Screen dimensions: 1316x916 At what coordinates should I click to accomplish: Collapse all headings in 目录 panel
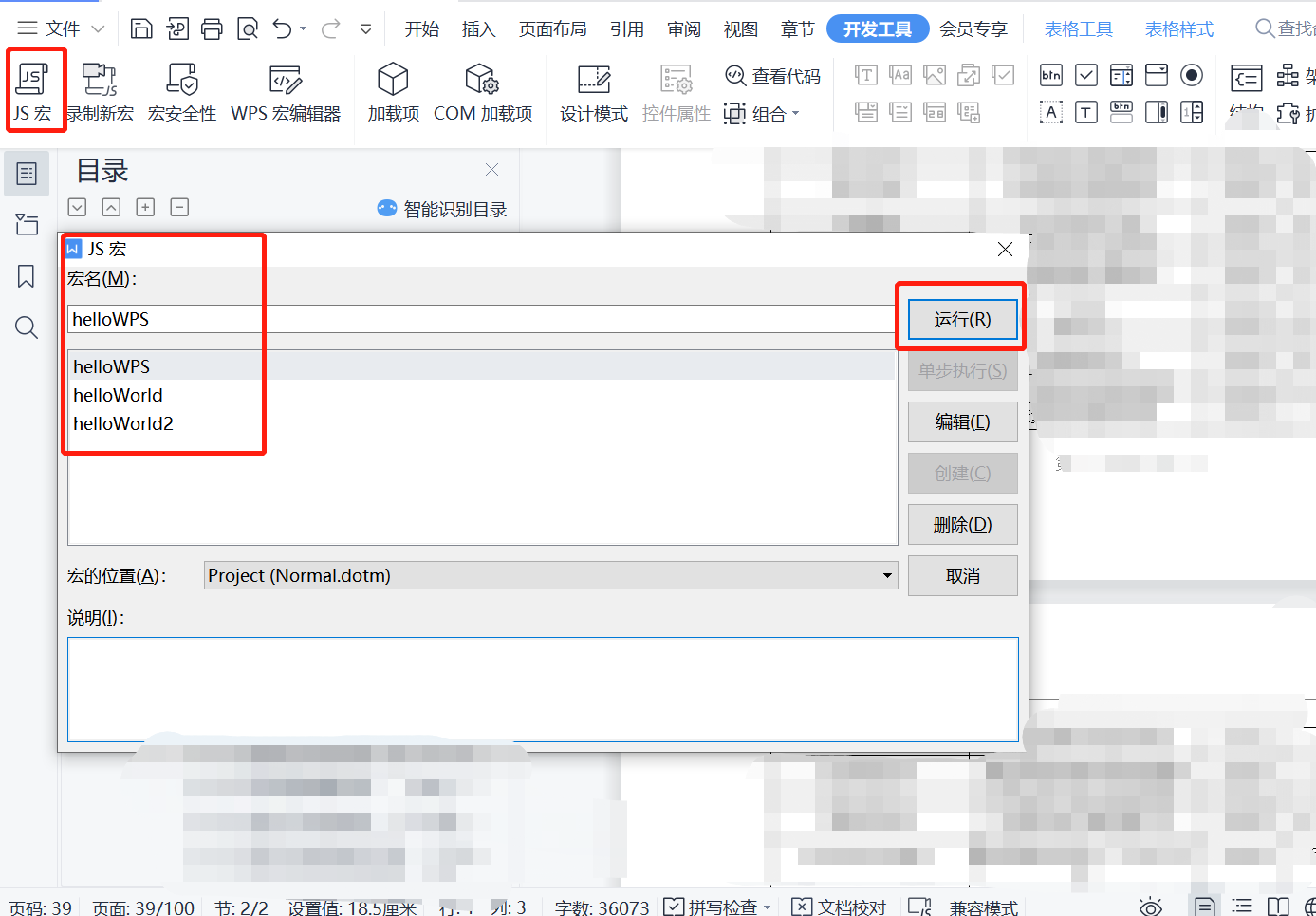coord(111,207)
